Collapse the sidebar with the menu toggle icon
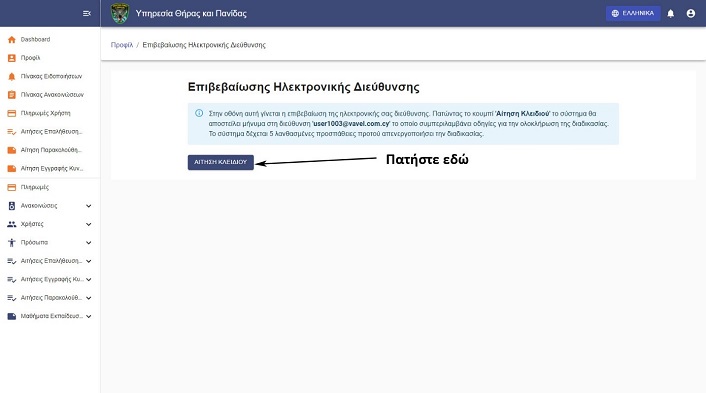 click(87, 14)
